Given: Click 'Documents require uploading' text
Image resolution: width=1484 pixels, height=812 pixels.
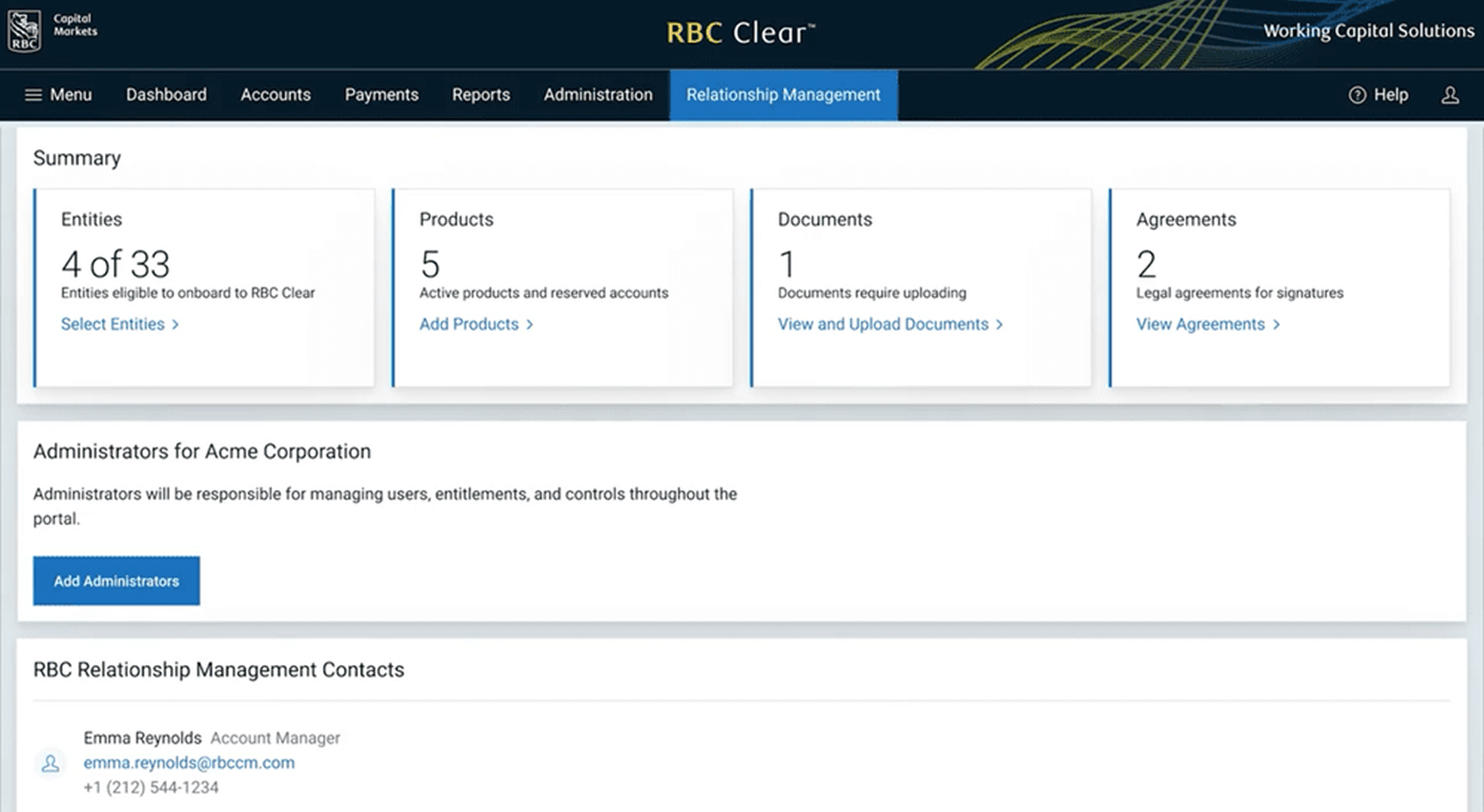Looking at the screenshot, I should (x=872, y=293).
